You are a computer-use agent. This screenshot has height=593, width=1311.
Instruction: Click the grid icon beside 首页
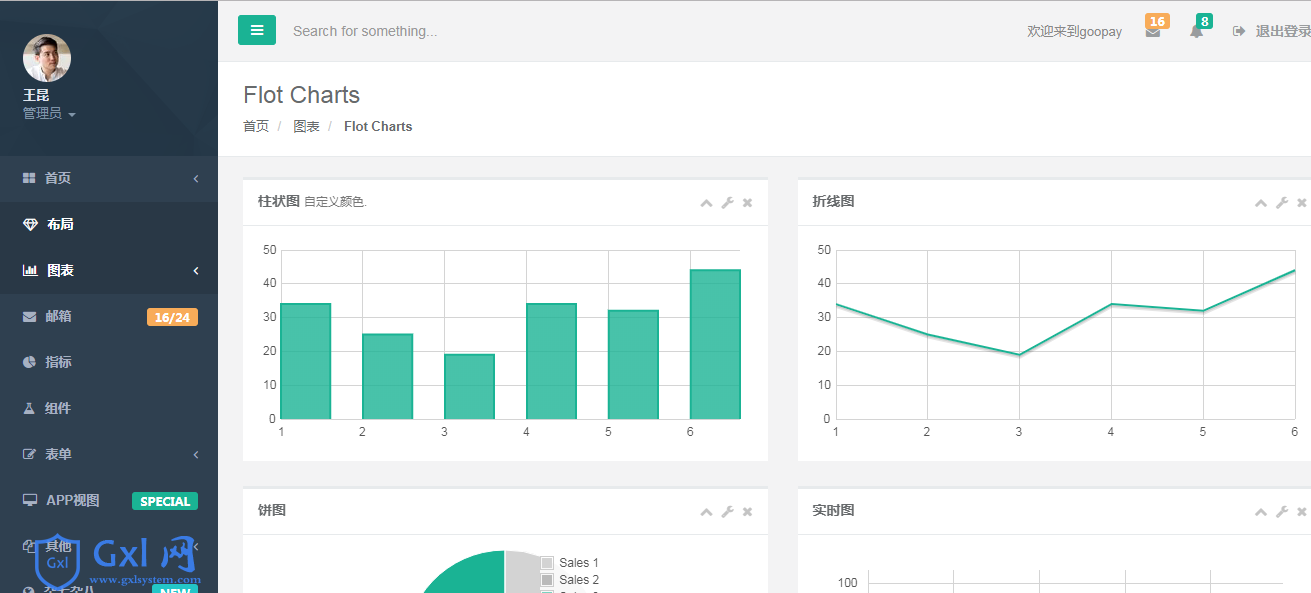pos(29,178)
